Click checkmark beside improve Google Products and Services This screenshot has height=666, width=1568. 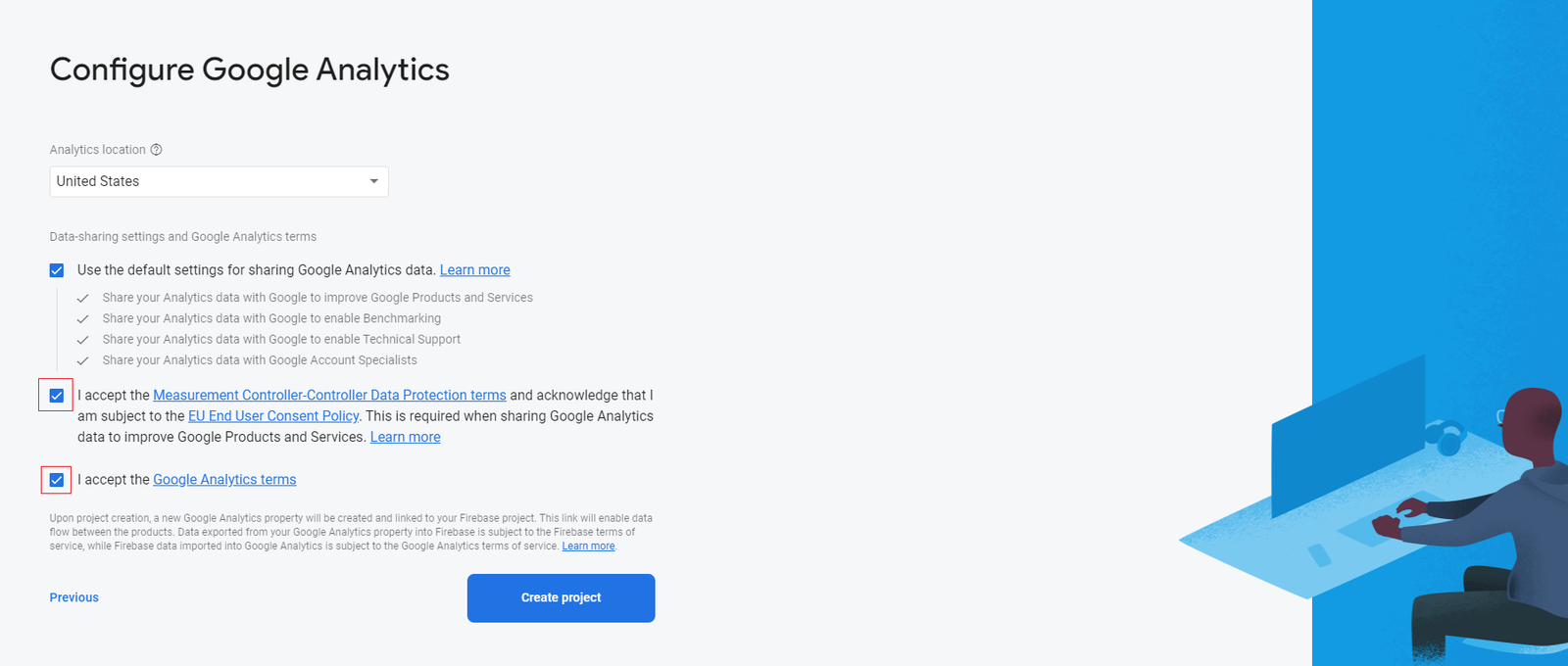(x=83, y=298)
